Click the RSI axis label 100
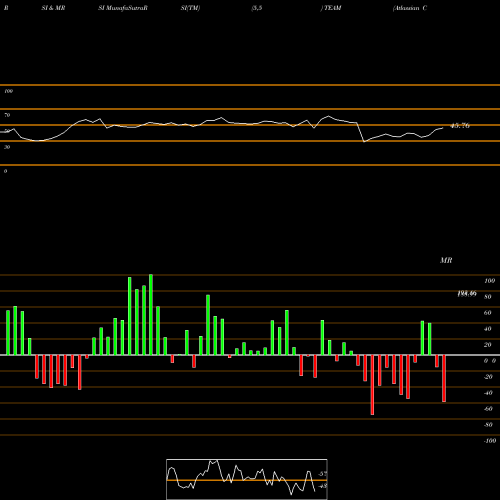The height and width of the screenshot is (500, 500). (x=8, y=91)
